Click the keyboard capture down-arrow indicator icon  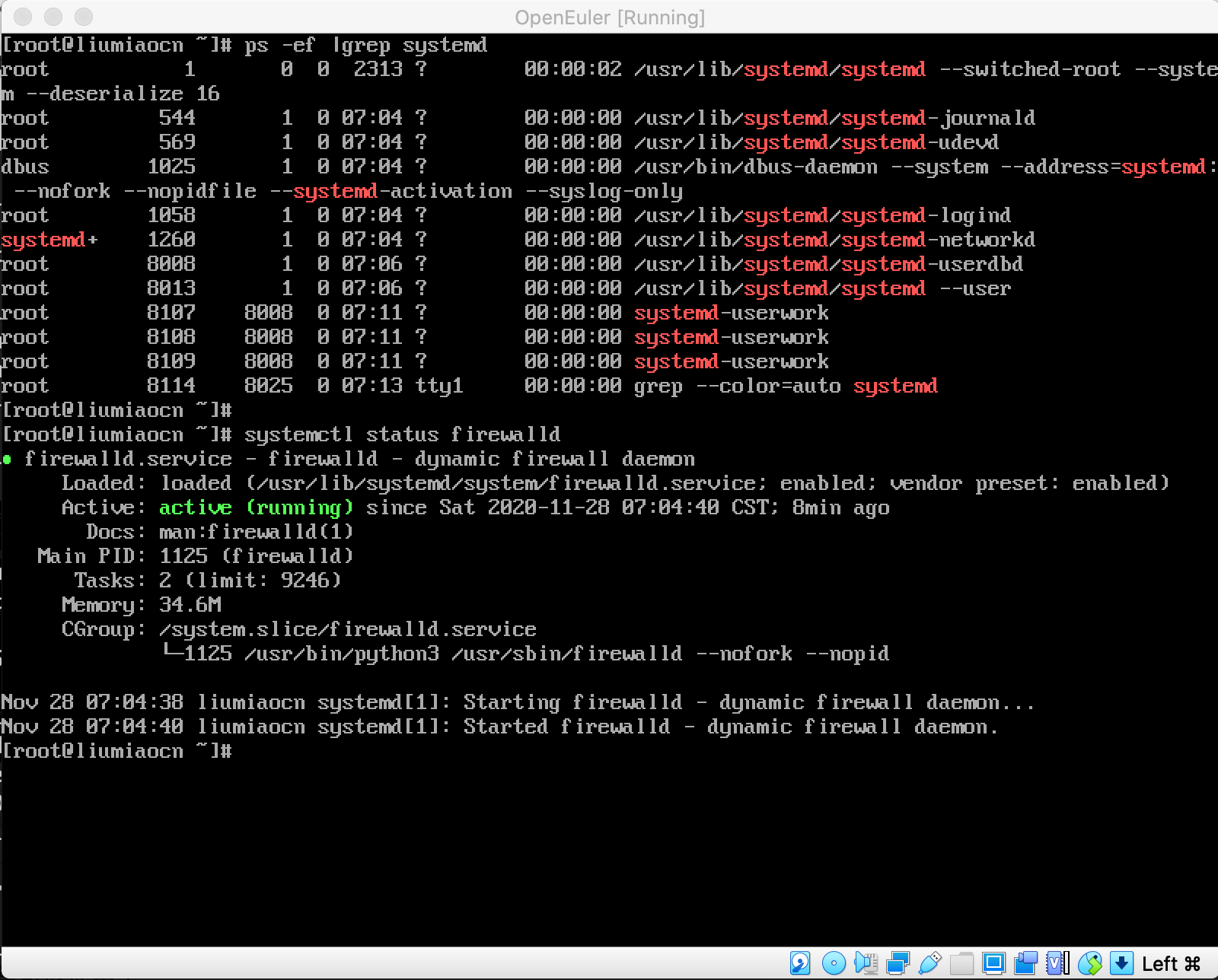(x=1121, y=963)
